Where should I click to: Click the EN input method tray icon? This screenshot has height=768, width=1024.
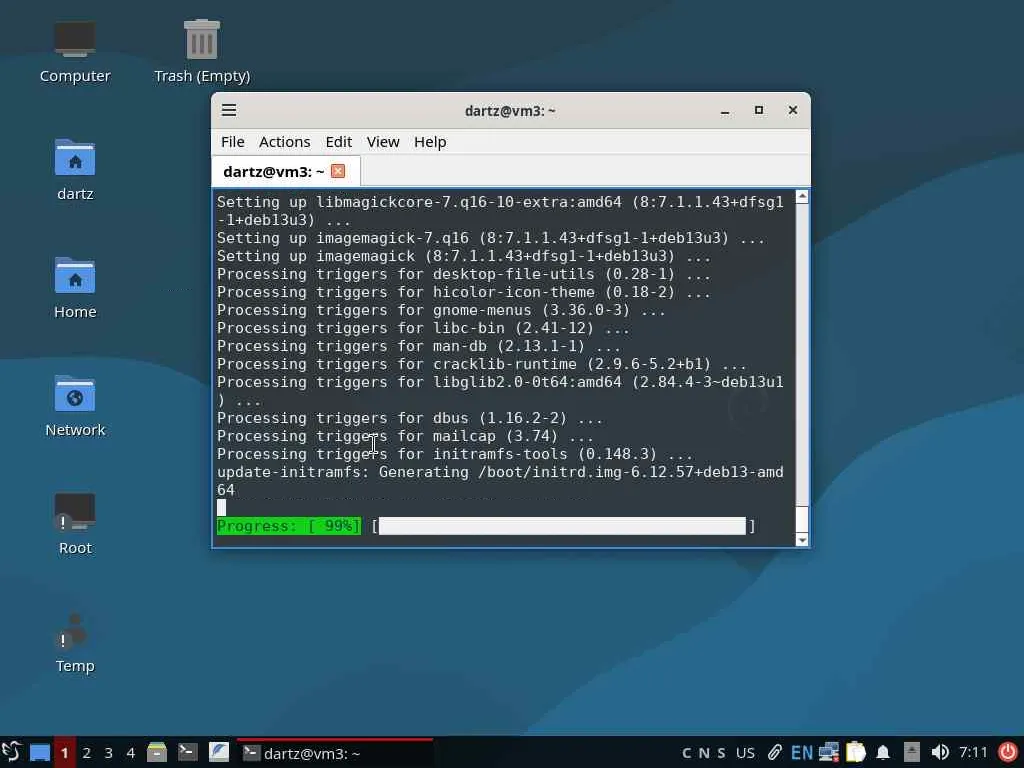801,753
